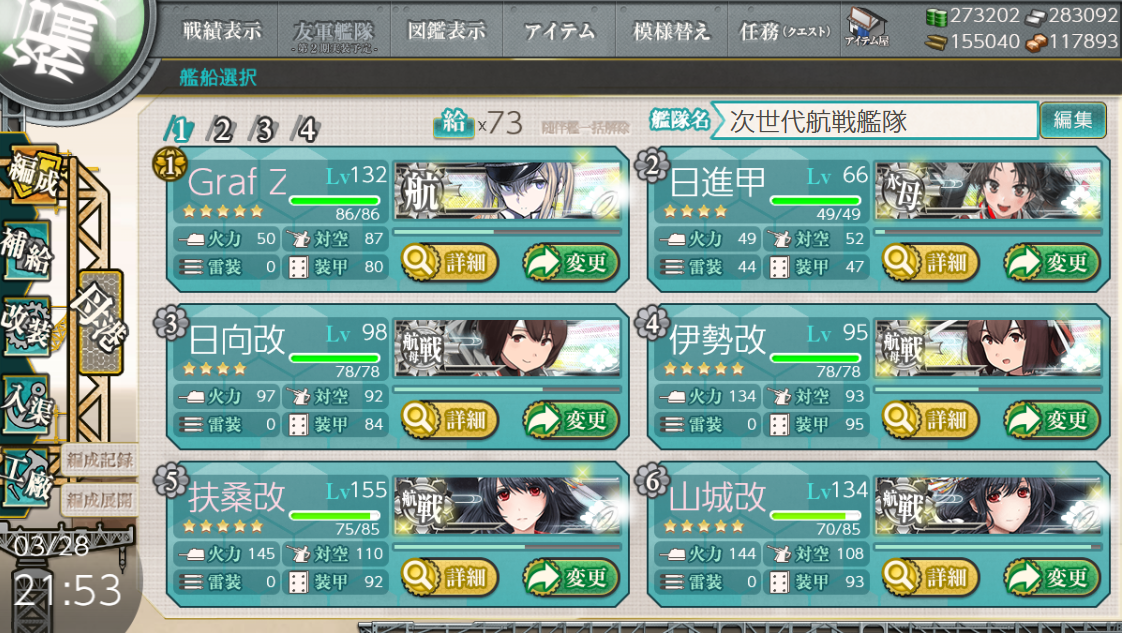Open 編成記録 composition record
Viewport: 1124px width, 633px height.
(x=100, y=460)
